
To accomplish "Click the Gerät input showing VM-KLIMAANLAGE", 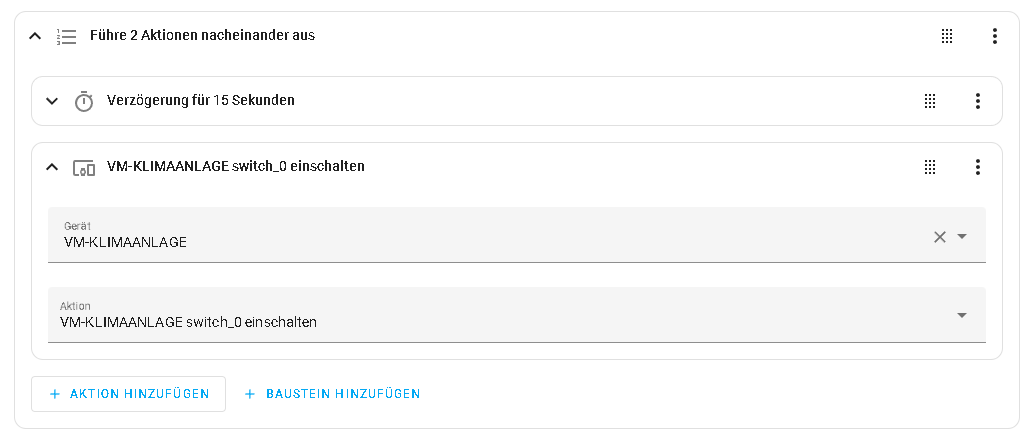I will [x=517, y=235].
